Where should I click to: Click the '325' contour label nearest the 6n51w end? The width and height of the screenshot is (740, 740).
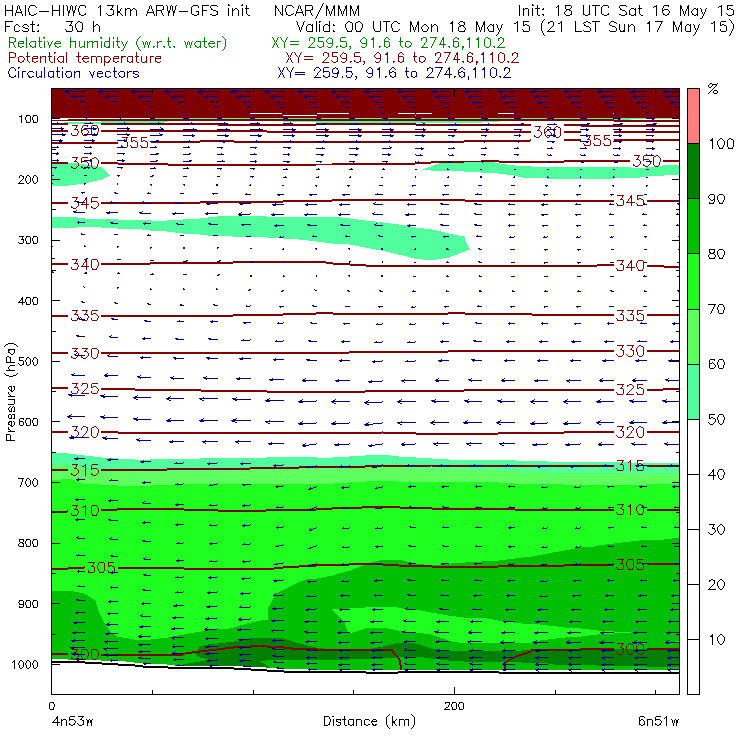[630, 389]
